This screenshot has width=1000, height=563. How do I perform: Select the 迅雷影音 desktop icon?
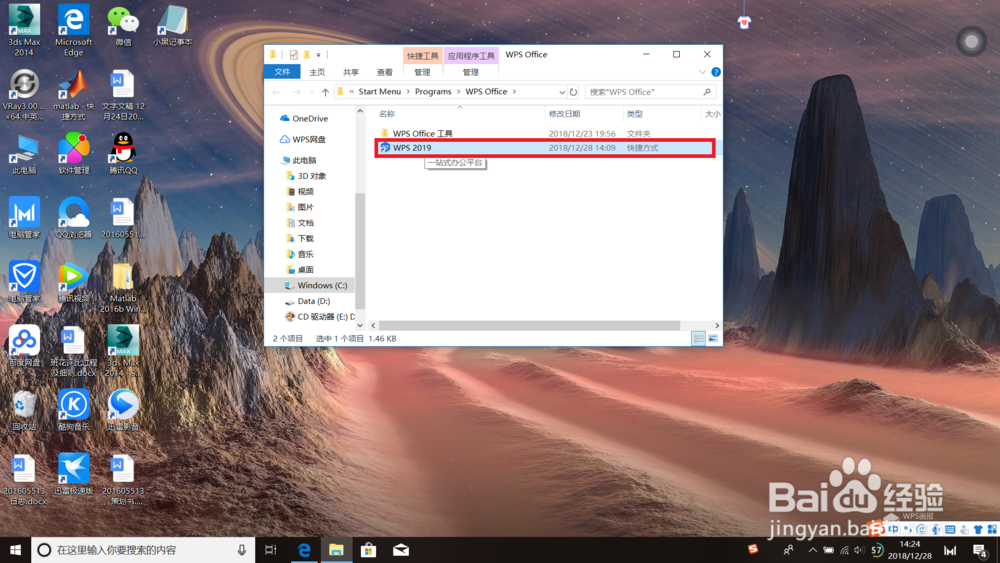[123, 410]
